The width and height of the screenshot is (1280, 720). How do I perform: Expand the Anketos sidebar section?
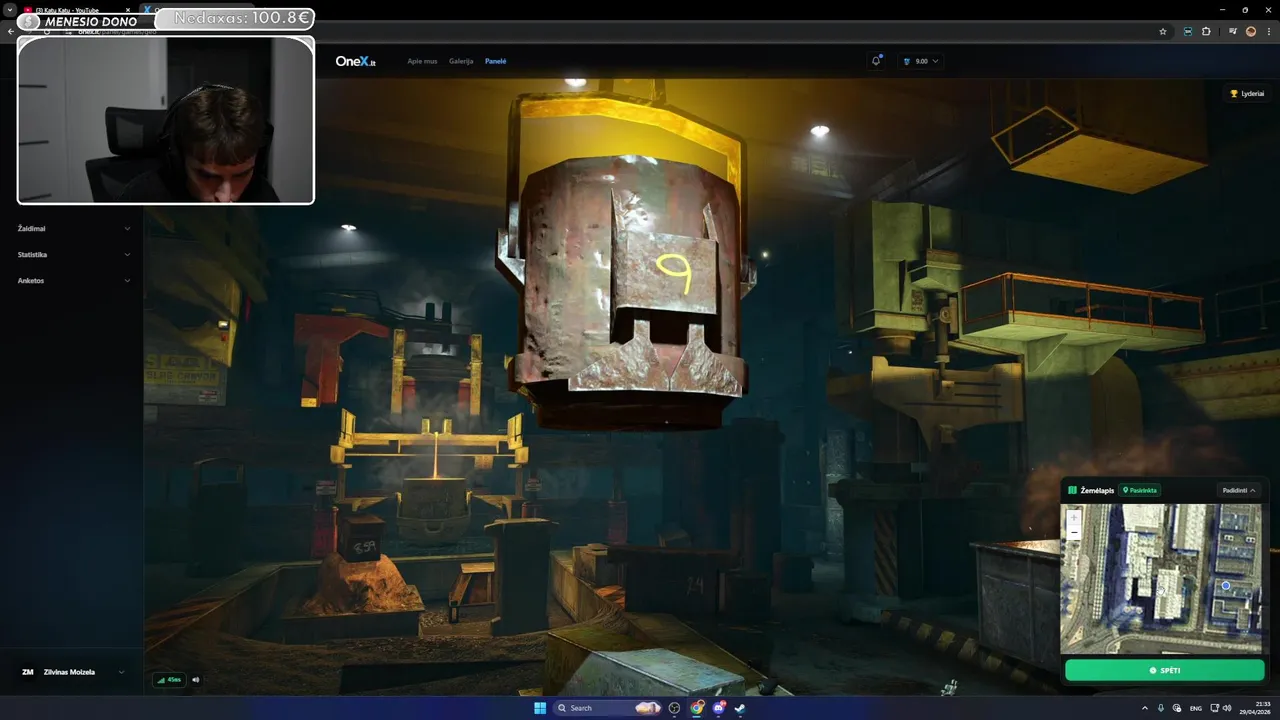(73, 281)
